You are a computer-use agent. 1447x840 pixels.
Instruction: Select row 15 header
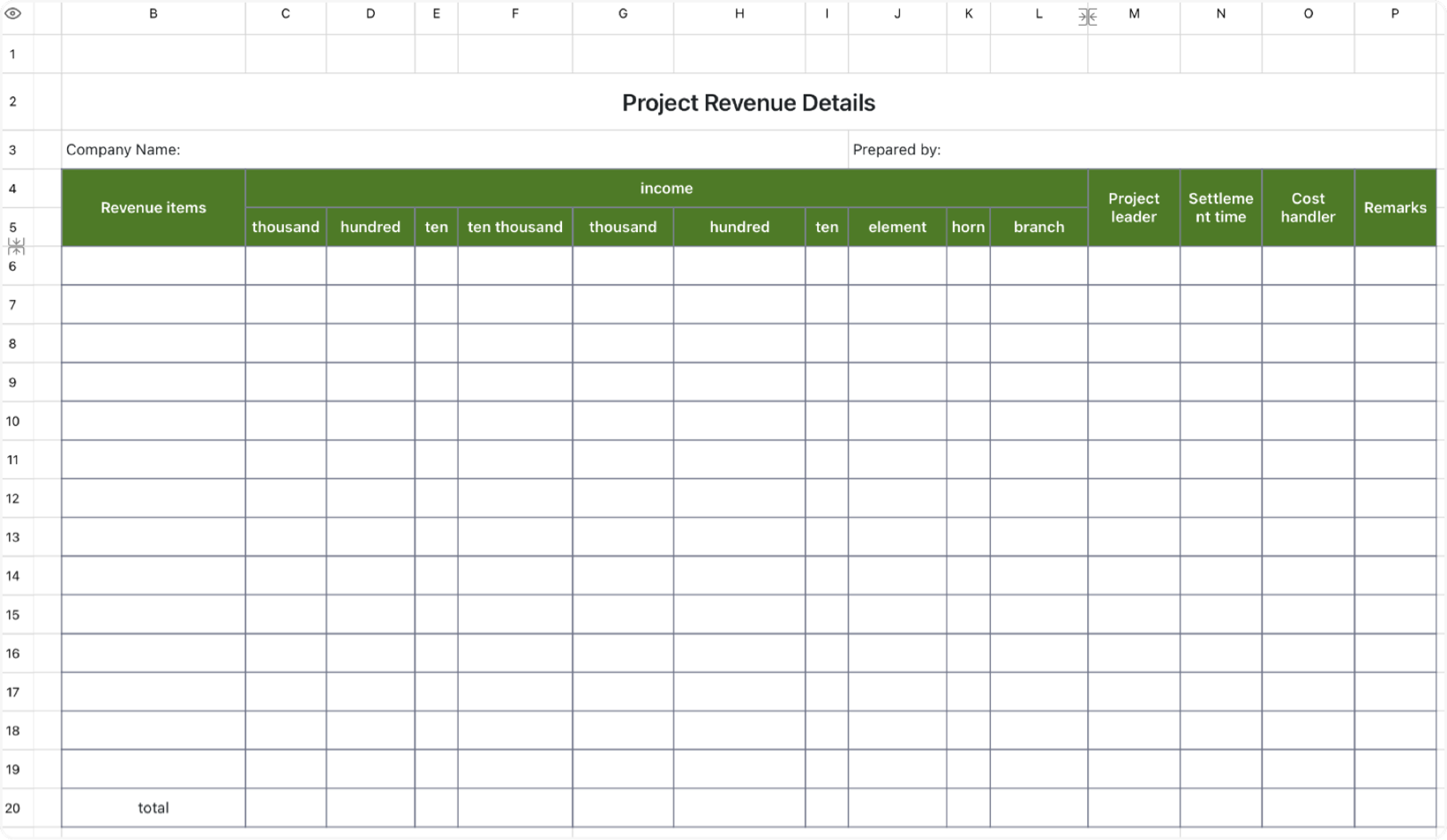point(13,615)
